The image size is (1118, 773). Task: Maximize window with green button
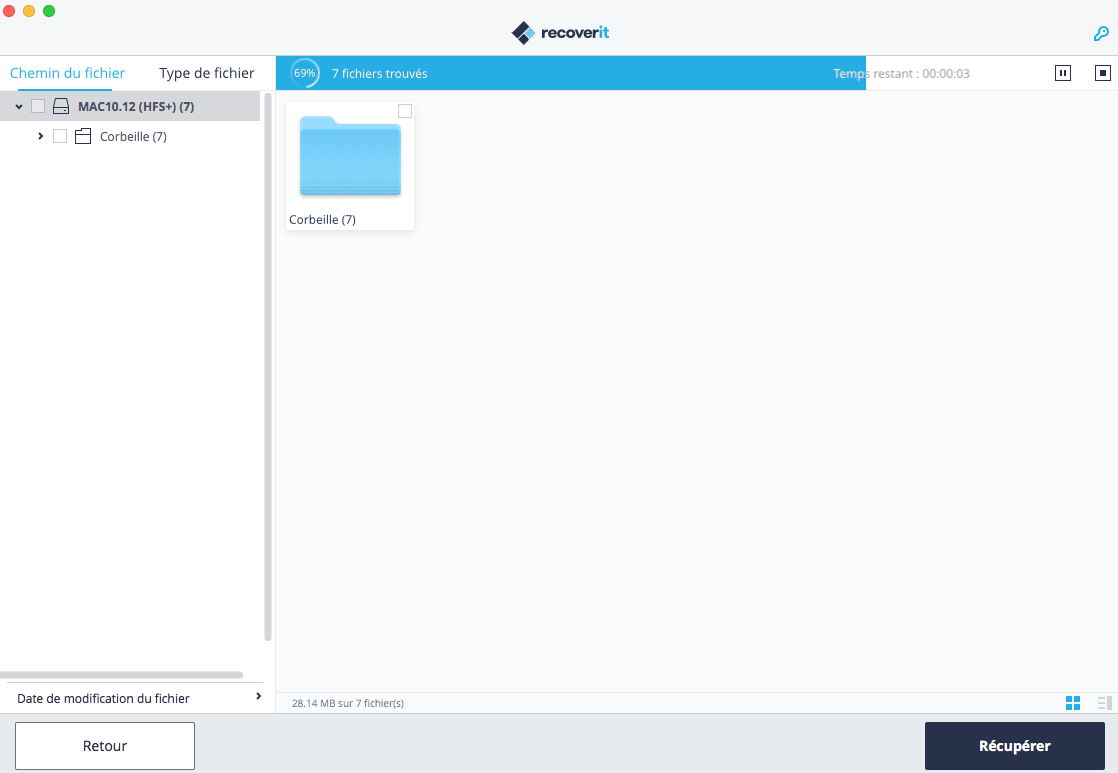[x=48, y=11]
